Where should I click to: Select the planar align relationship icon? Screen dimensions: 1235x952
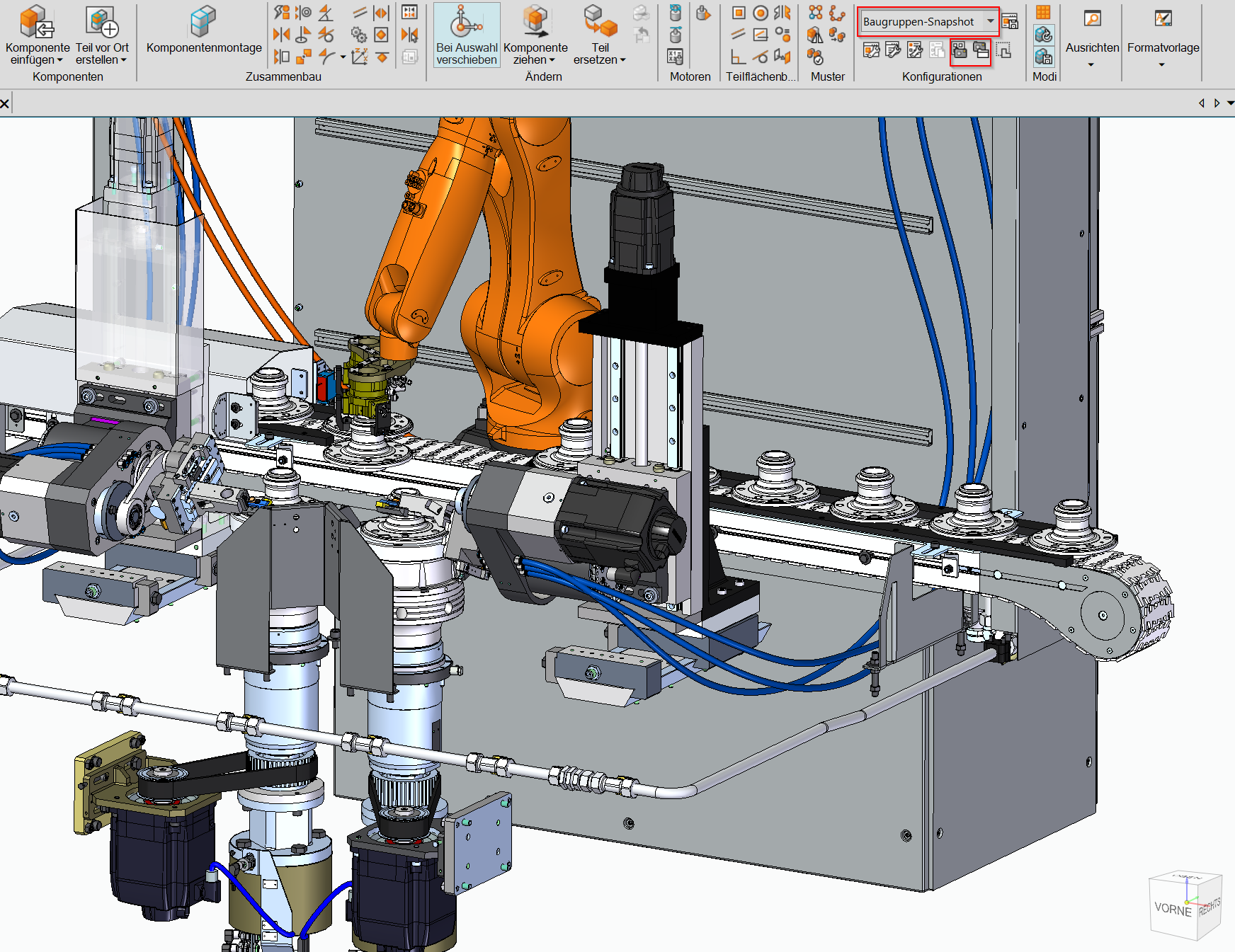pyautogui.click(x=282, y=56)
